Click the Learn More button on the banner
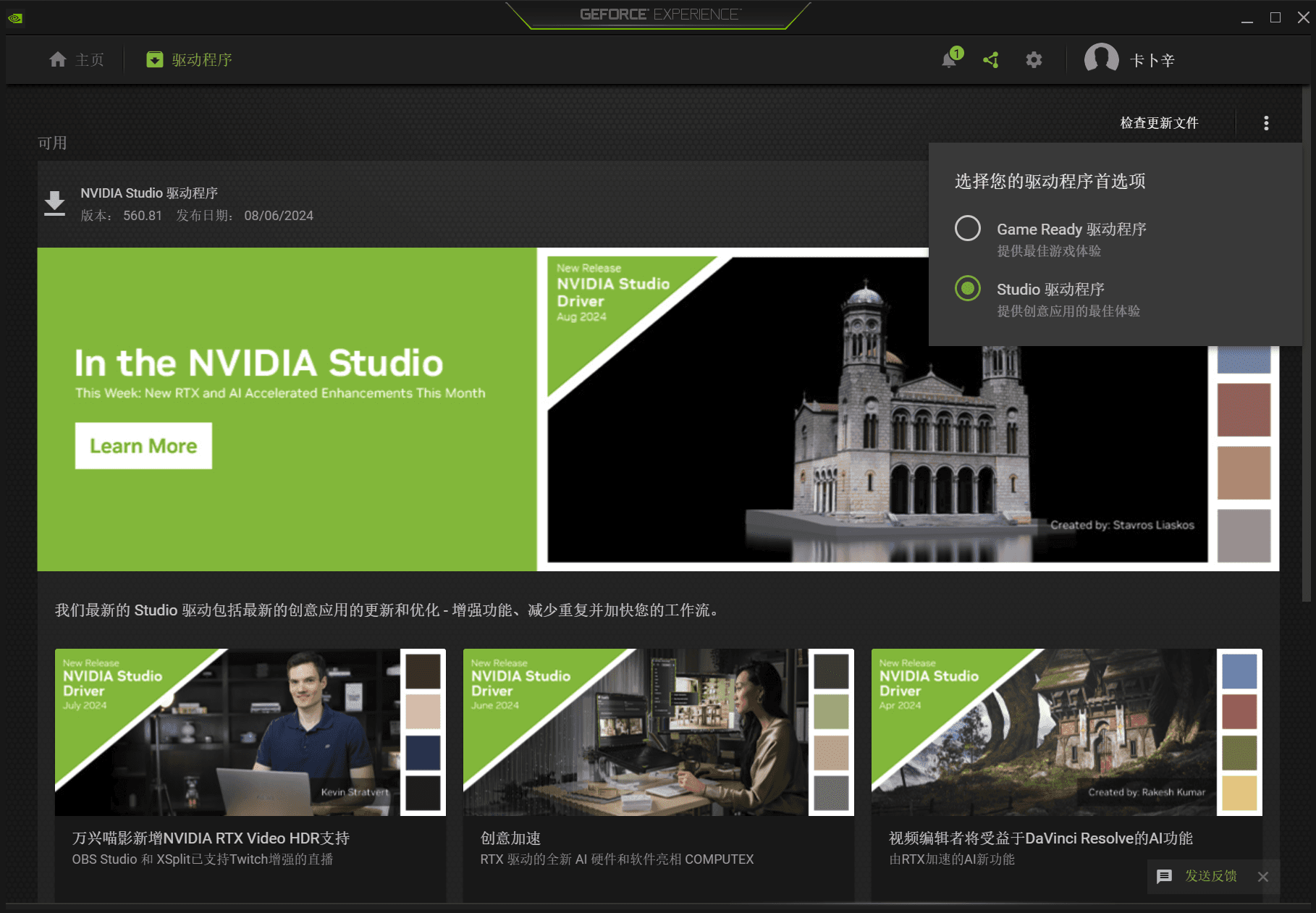The height and width of the screenshot is (913, 1316). point(143,445)
